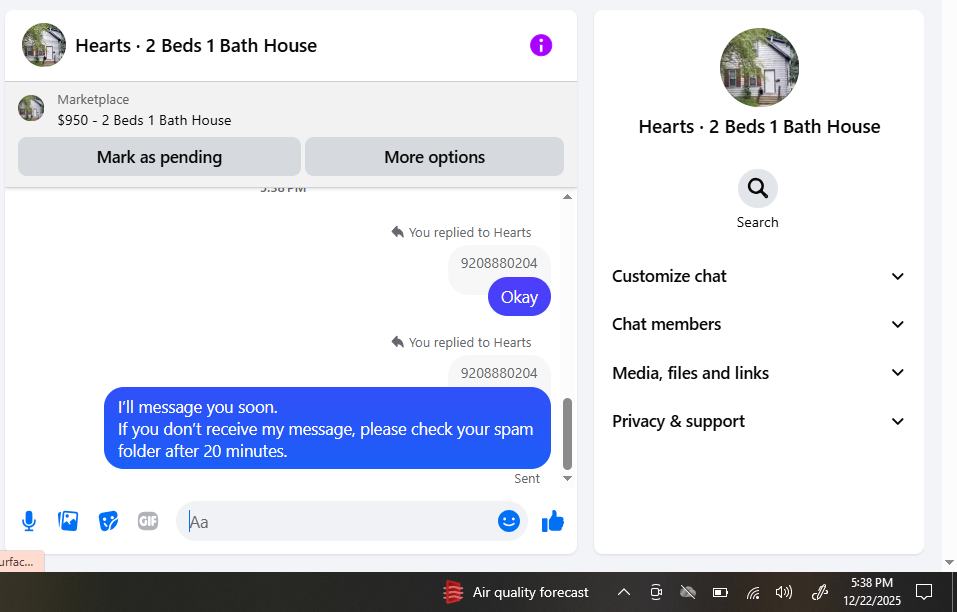Open Marketplace listing thumbnail
Image resolution: width=957 pixels, height=612 pixels.
point(31,108)
